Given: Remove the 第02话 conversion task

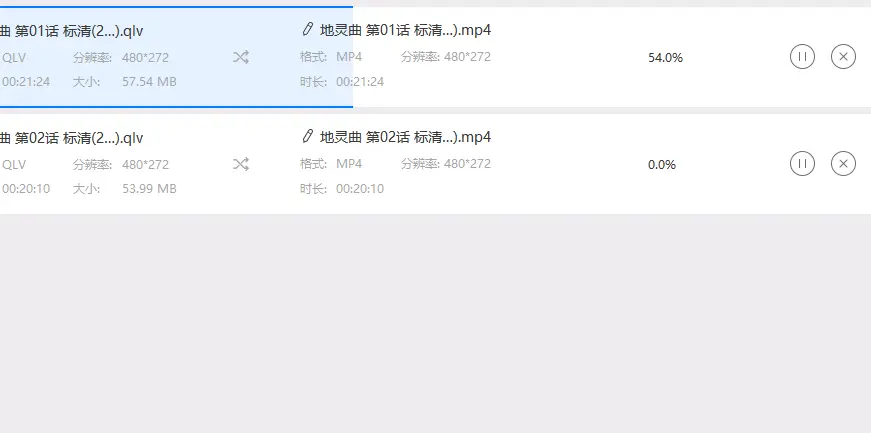Looking at the screenshot, I should click(x=843, y=163).
